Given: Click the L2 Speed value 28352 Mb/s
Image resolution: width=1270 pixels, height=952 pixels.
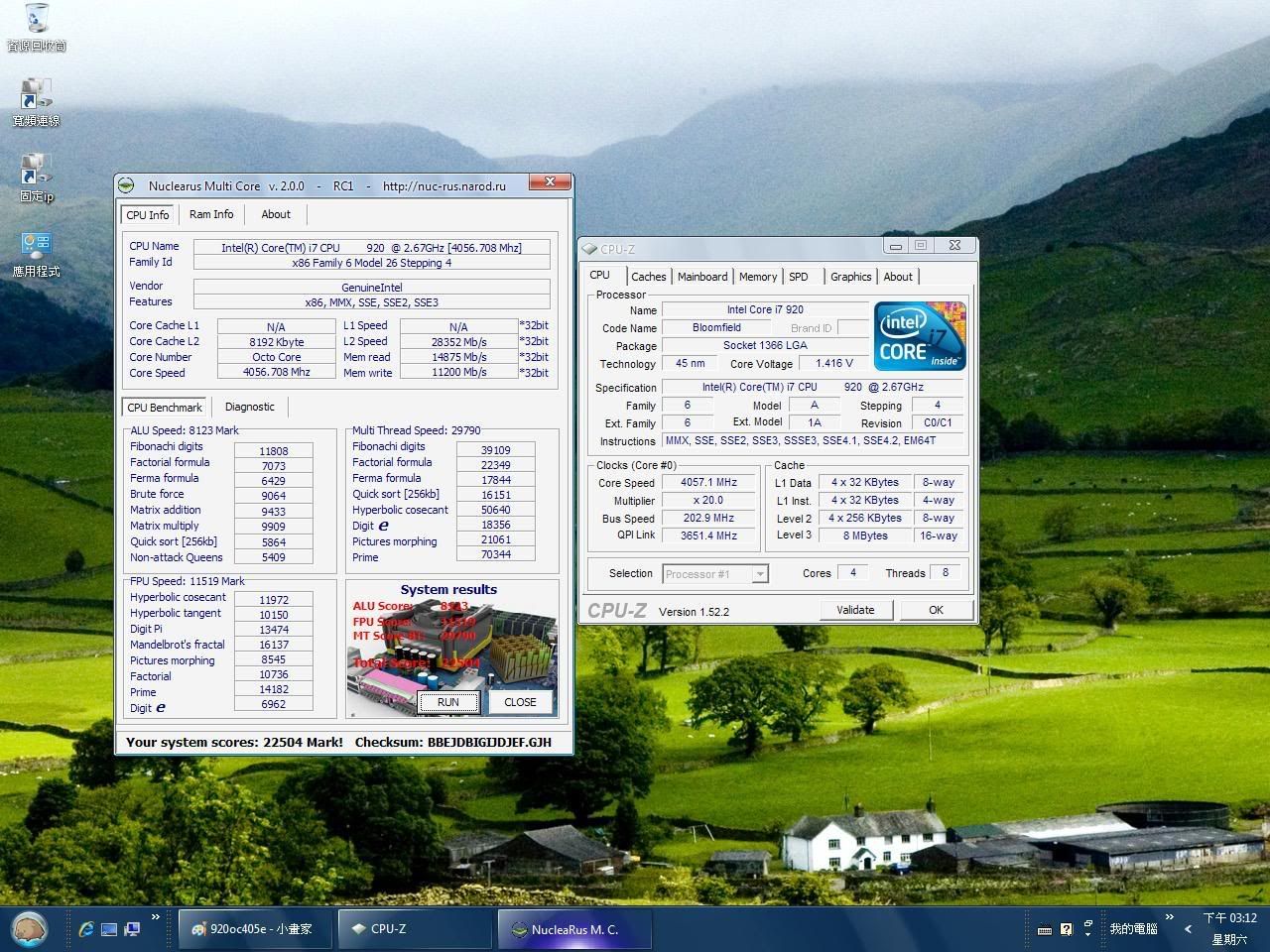Looking at the screenshot, I should (x=458, y=341).
